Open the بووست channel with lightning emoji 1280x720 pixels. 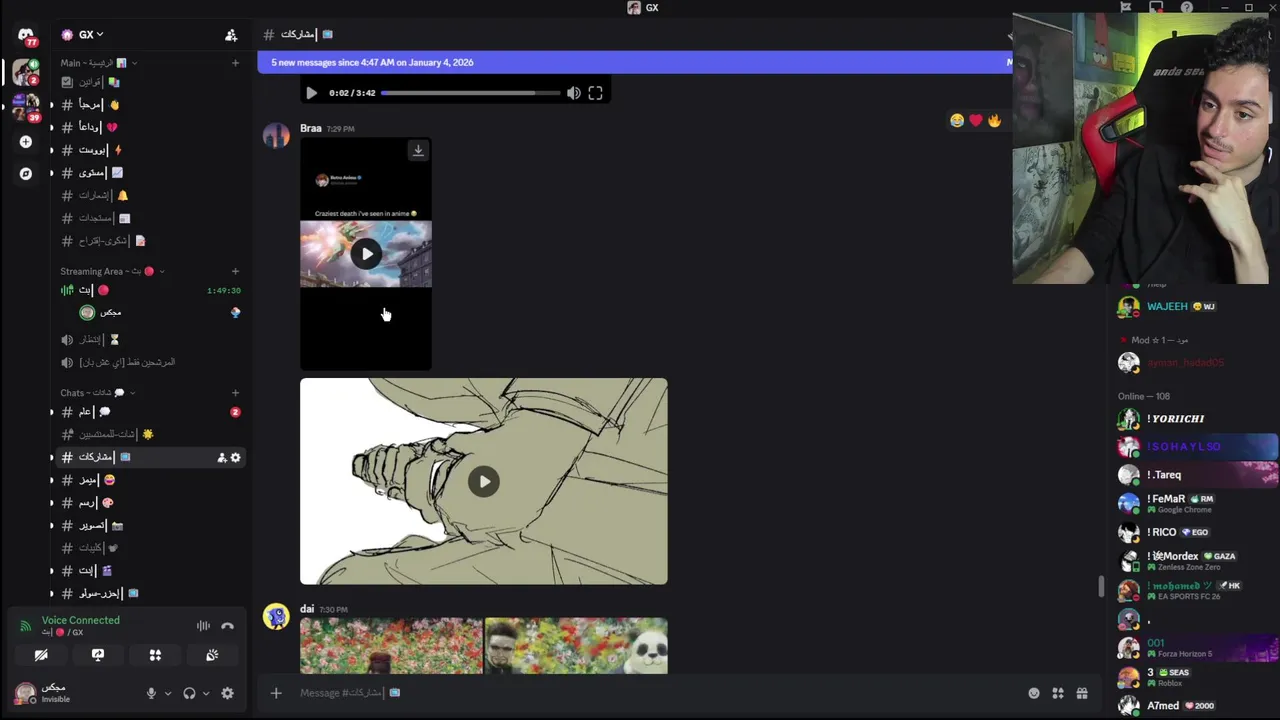150,150
